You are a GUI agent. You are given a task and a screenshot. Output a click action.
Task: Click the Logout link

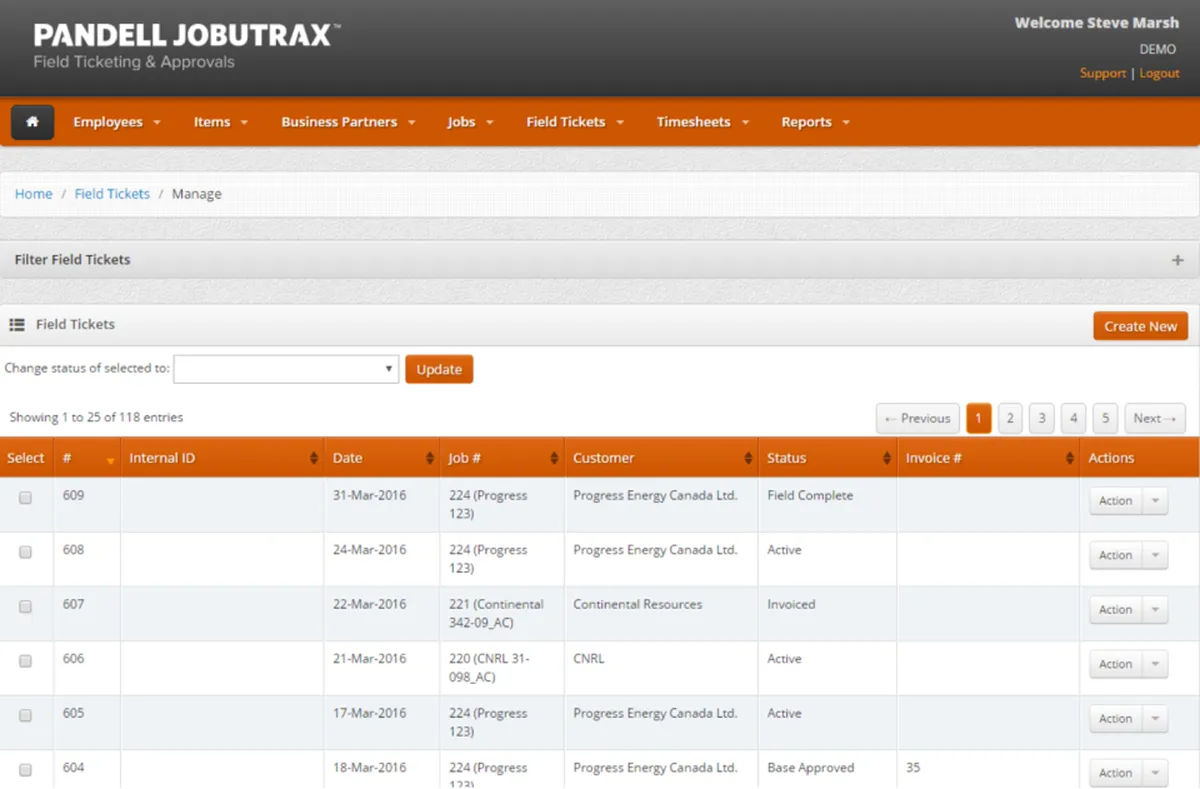(1159, 73)
